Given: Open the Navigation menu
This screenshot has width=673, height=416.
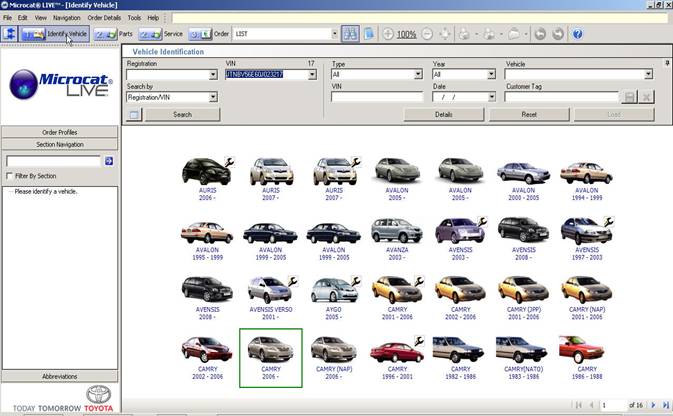Looking at the screenshot, I should 67,18.
